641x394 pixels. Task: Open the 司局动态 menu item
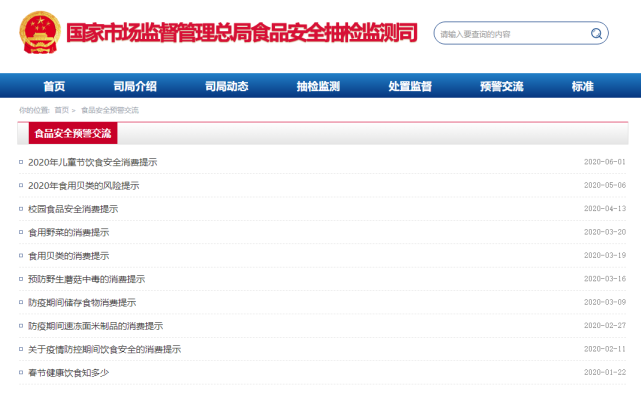click(x=226, y=86)
